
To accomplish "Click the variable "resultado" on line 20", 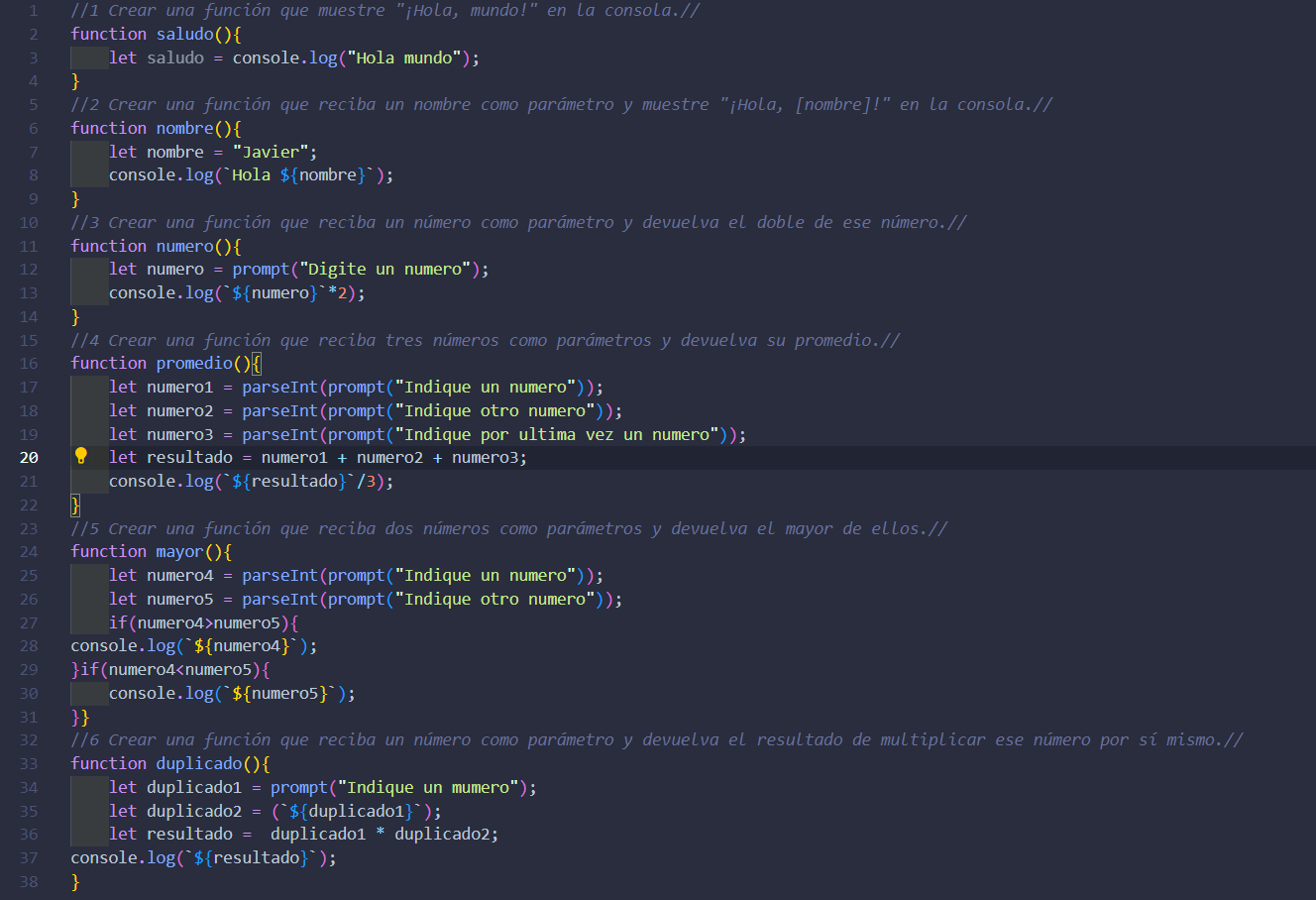I will click(189, 457).
